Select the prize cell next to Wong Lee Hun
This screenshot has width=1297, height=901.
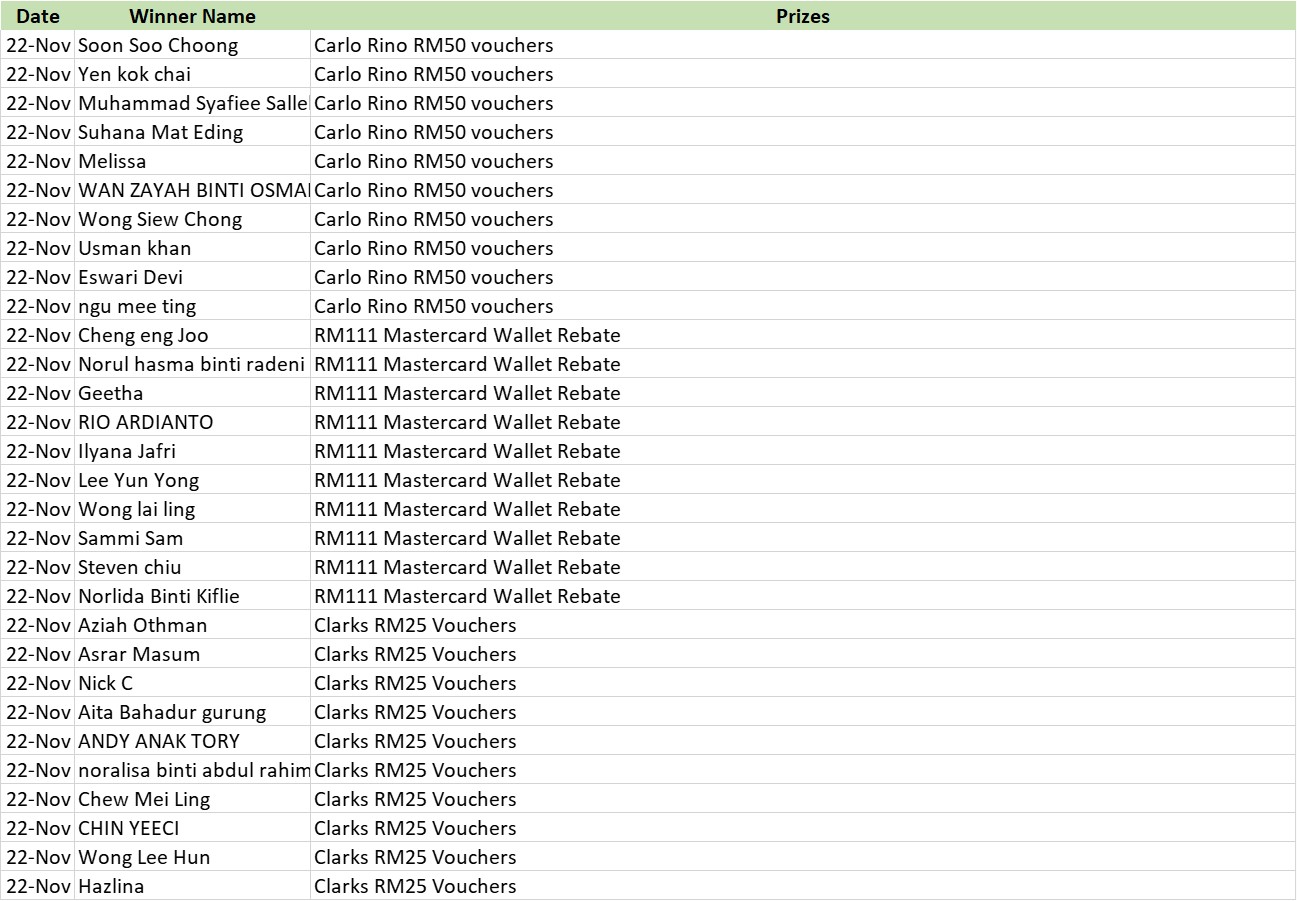(x=415, y=857)
